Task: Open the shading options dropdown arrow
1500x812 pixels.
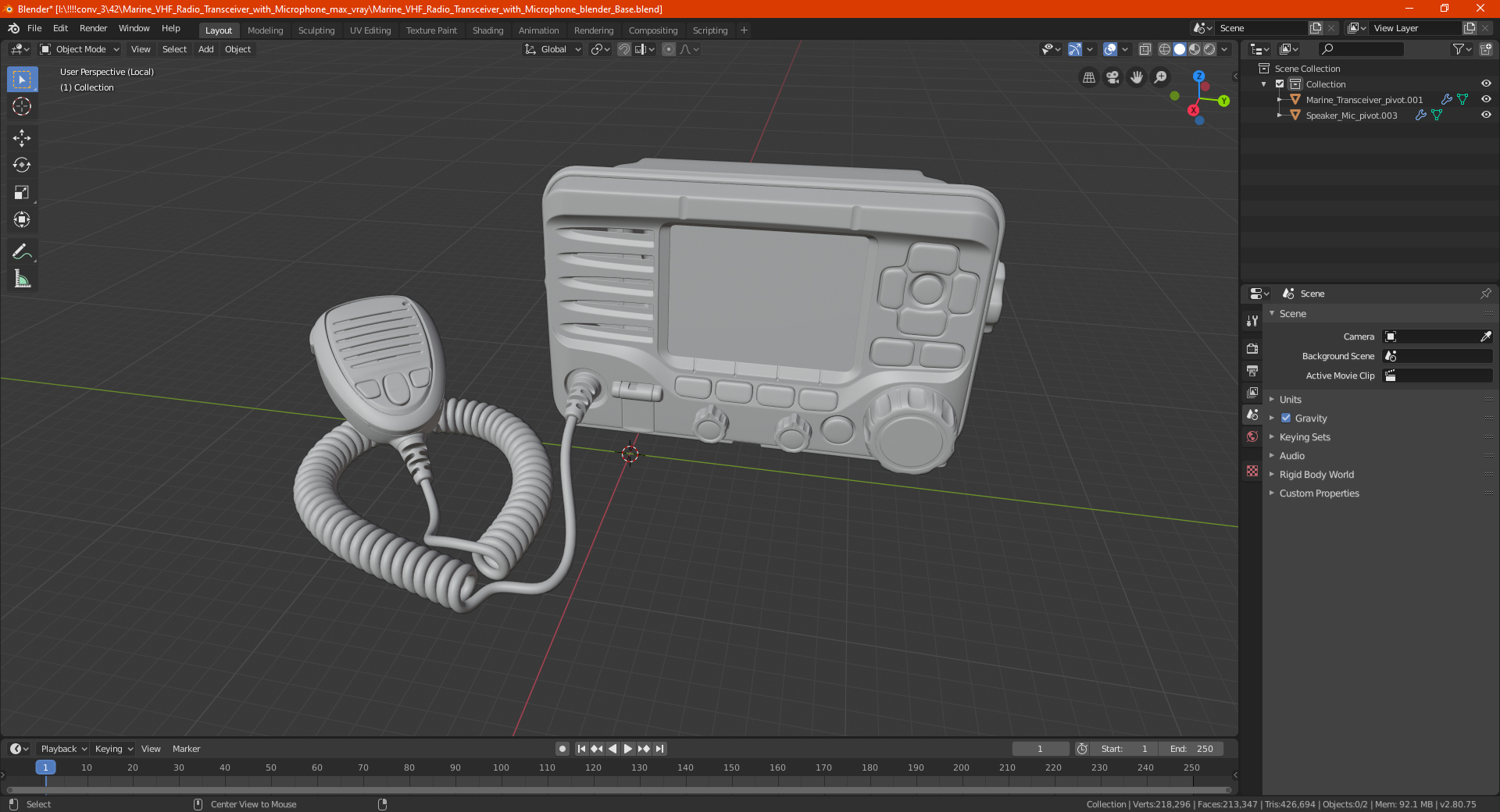Action: pyautogui.click(x=1224, y=49)
